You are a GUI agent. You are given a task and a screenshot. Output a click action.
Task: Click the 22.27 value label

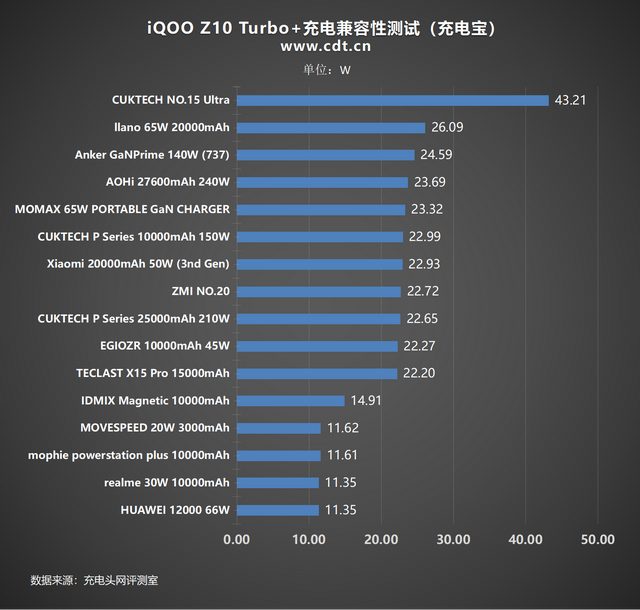419,346
